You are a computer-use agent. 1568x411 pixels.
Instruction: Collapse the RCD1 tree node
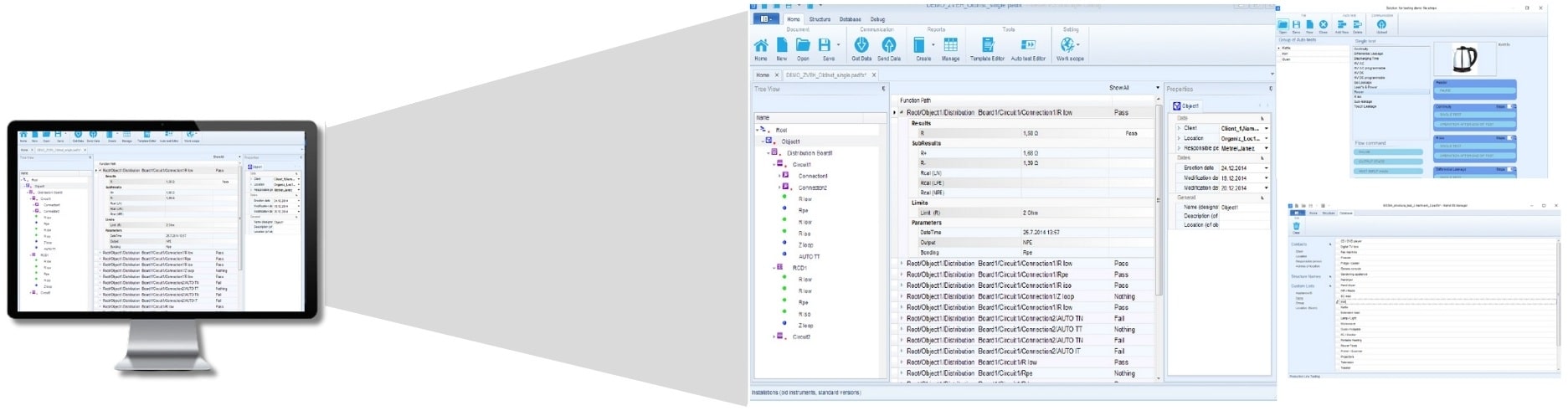(x=774, y=268)
